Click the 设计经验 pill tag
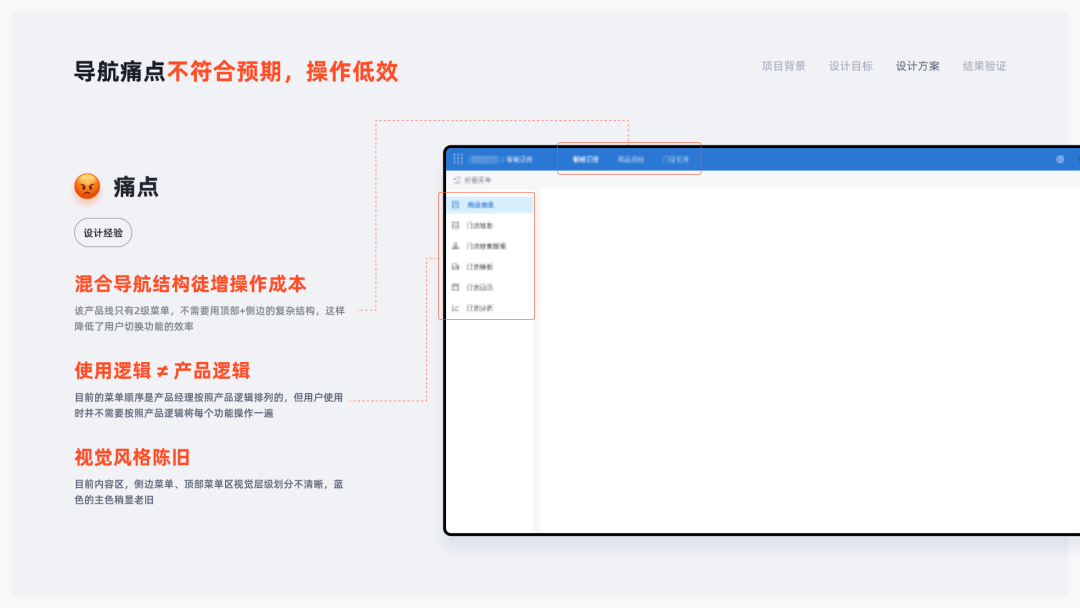Viewport: 1080px width, 608px height. point(103,233)
